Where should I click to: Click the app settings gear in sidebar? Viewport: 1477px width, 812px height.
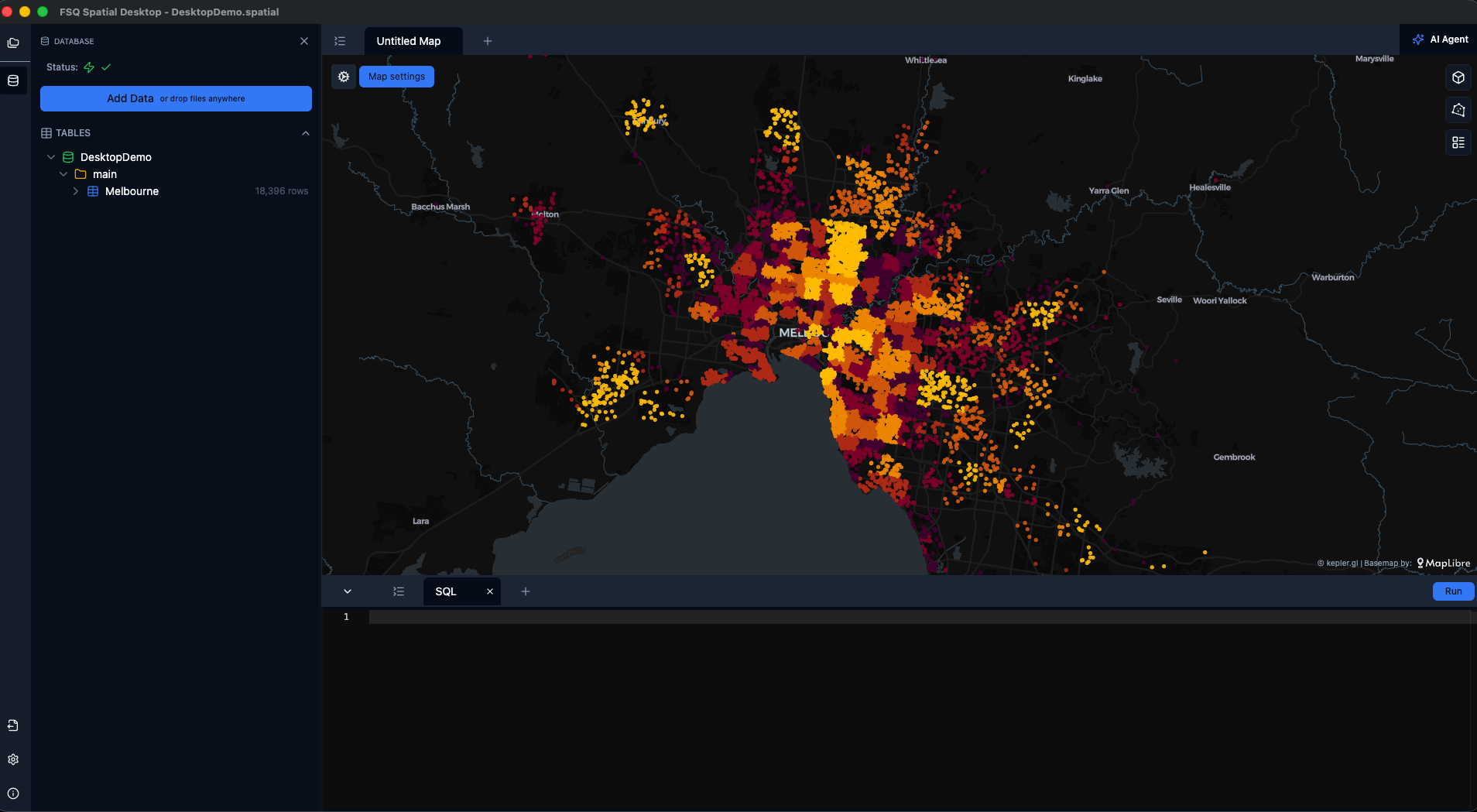point(13,759)
